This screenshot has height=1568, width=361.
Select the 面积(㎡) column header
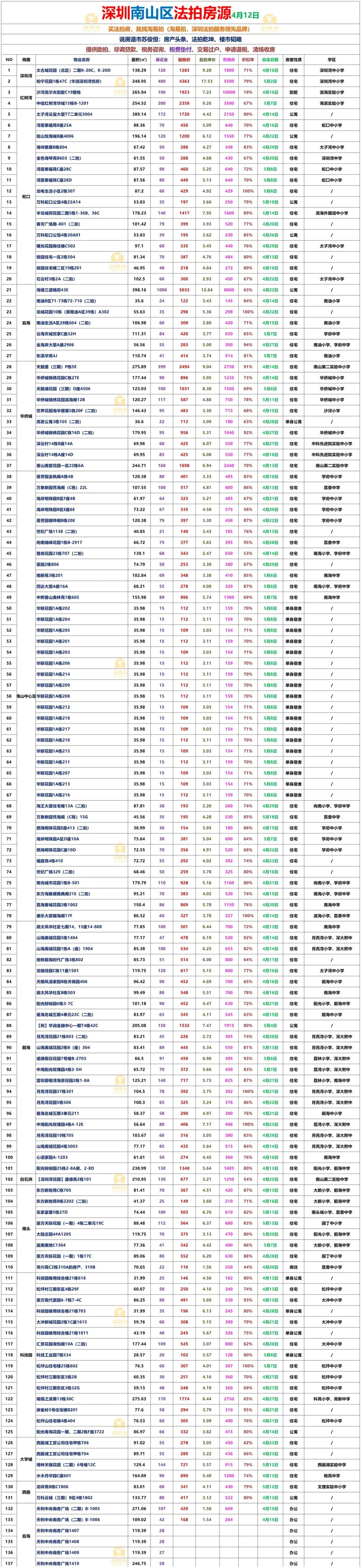click(139, 60)
